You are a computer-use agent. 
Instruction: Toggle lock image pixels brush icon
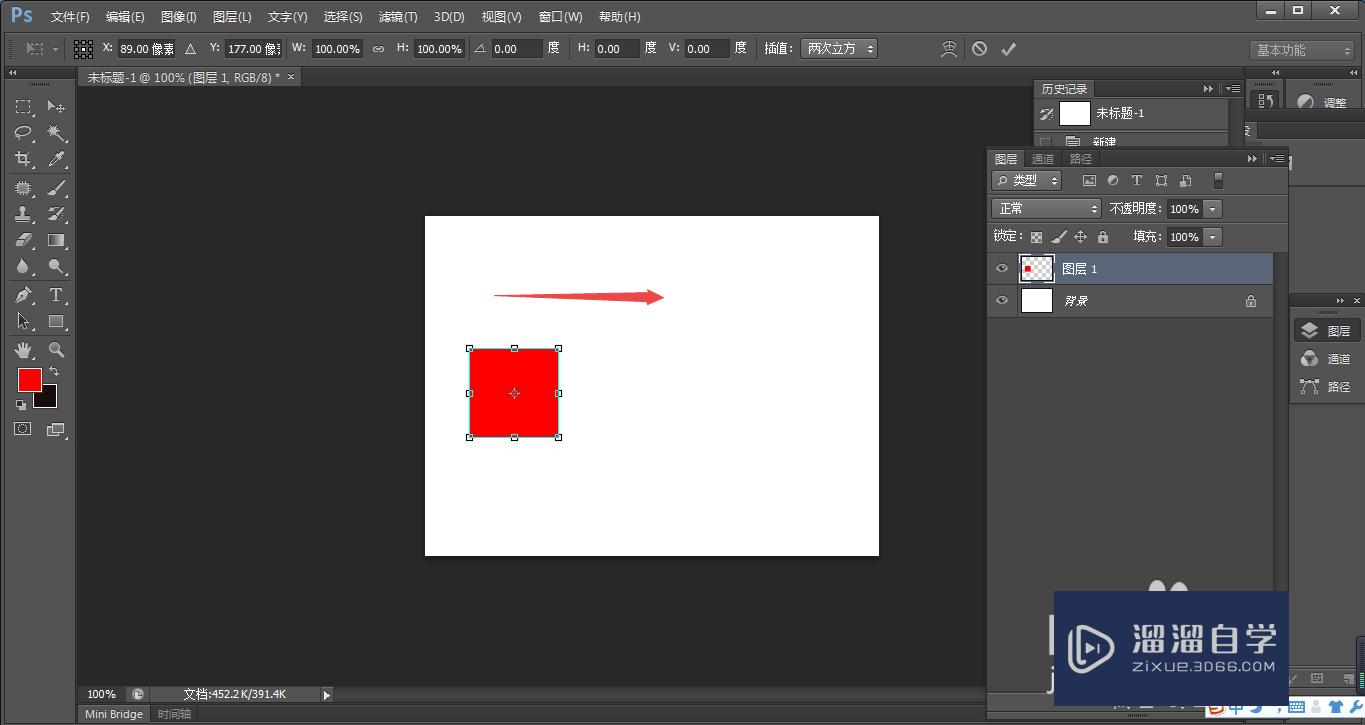click(x=1059, y=237)
